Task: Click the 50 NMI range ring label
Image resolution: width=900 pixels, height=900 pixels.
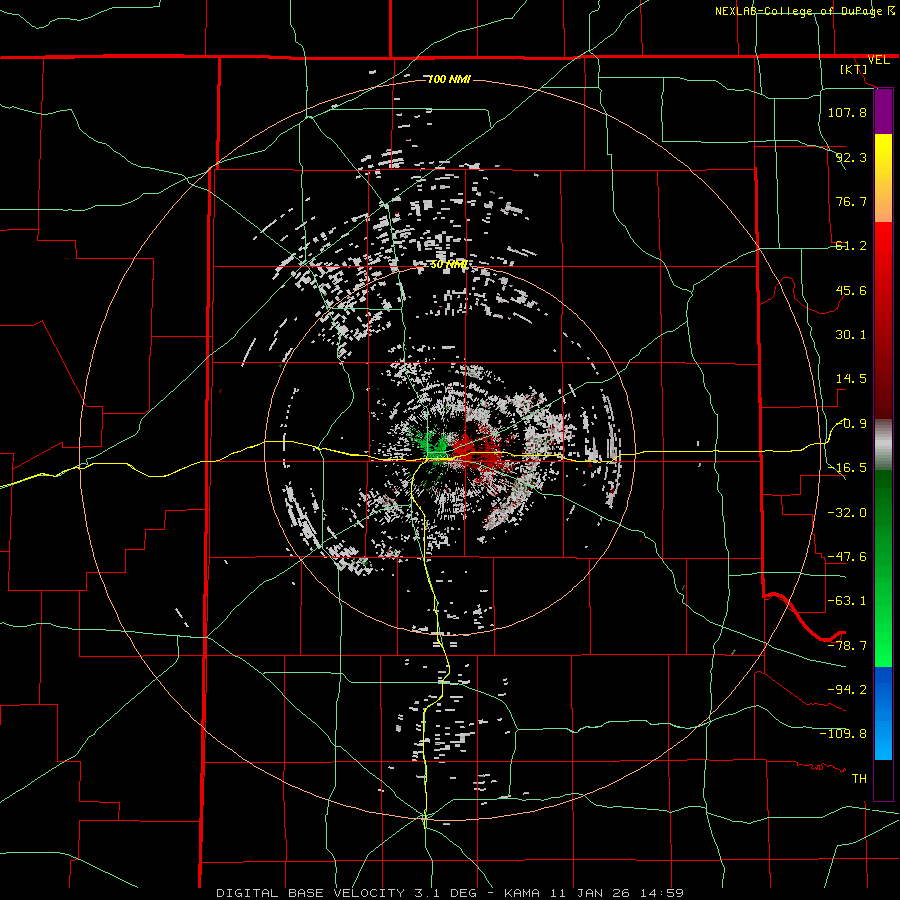Action: (x=449, y=265)
